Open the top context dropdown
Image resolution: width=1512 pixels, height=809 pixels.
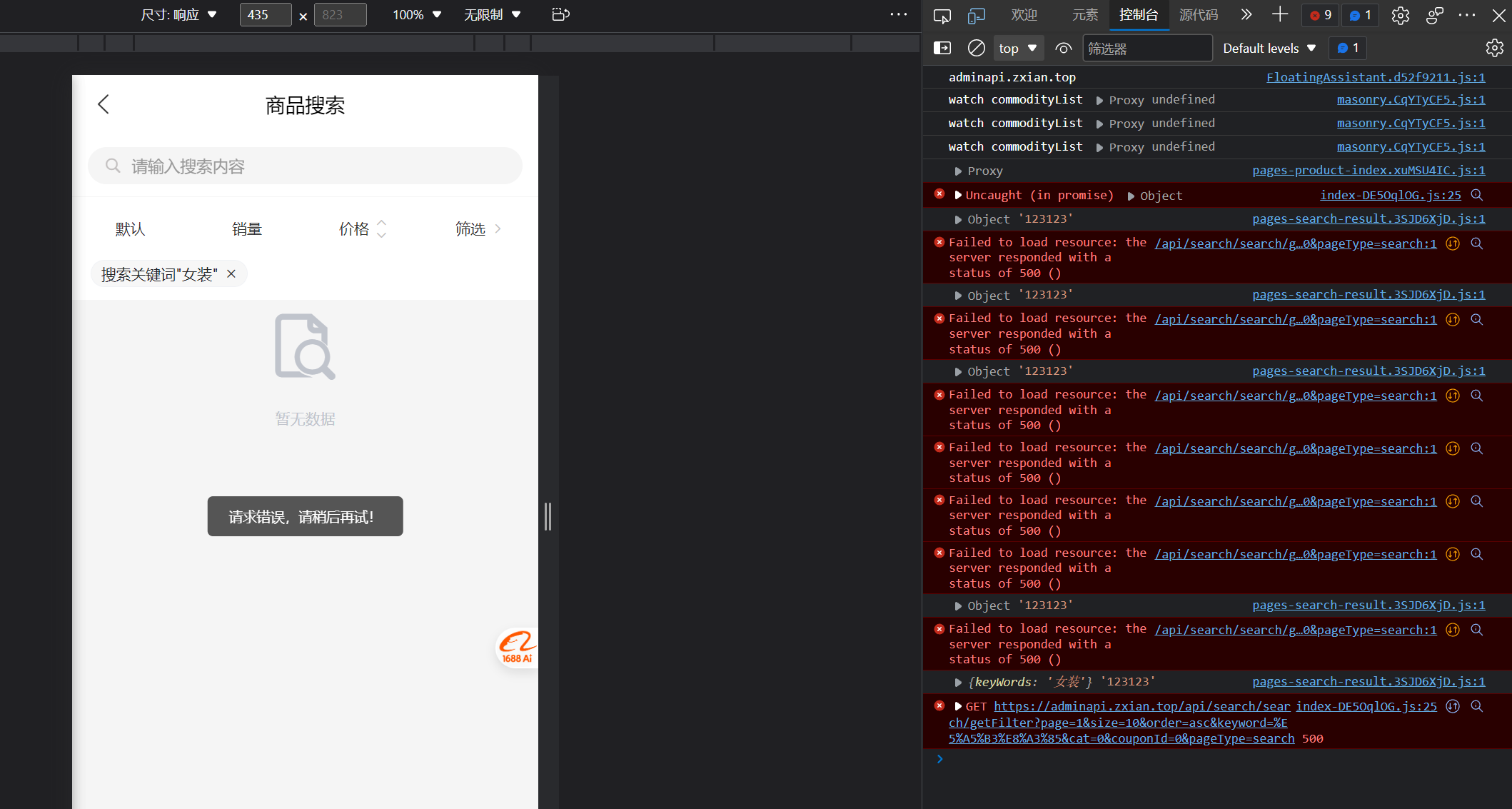(1018, 48)
